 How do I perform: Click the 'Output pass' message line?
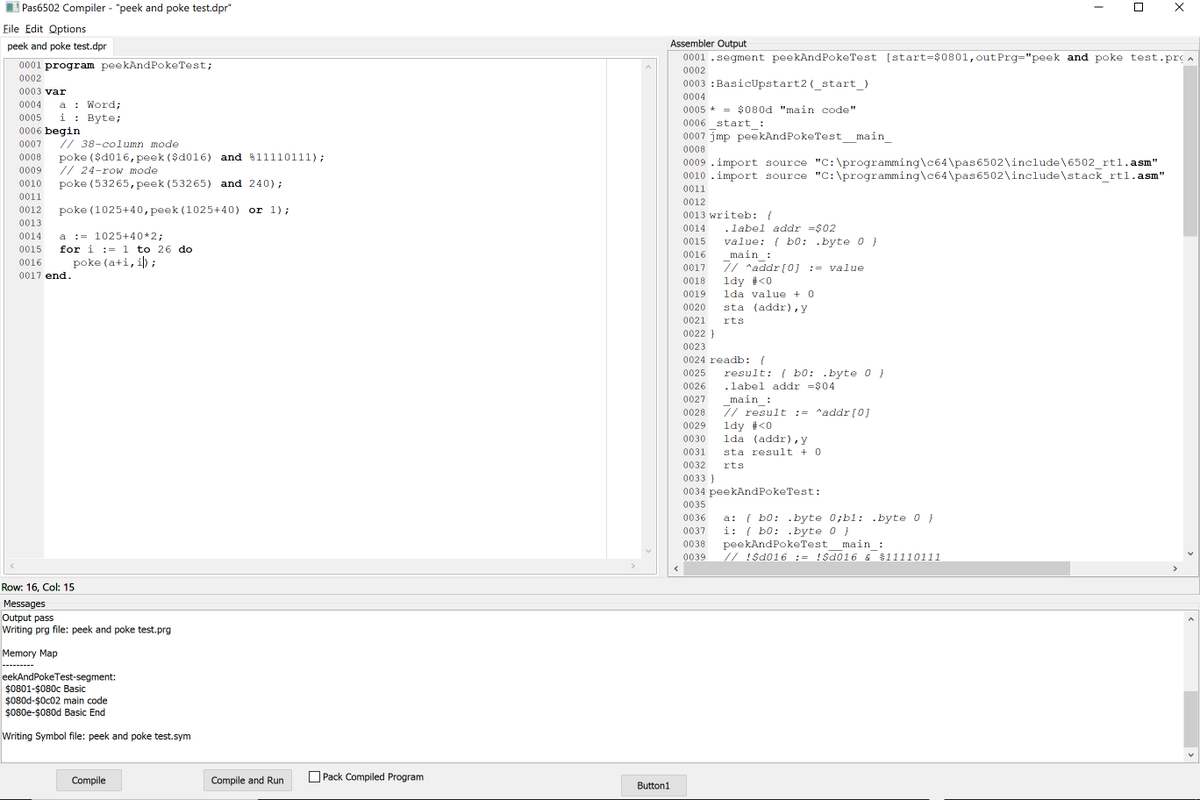28,618
